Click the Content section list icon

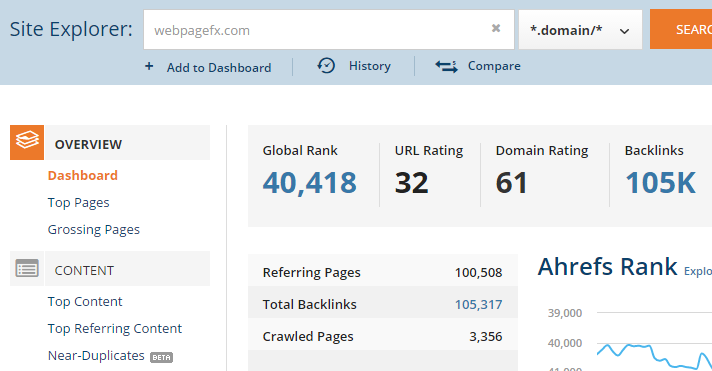coord(27,268)
